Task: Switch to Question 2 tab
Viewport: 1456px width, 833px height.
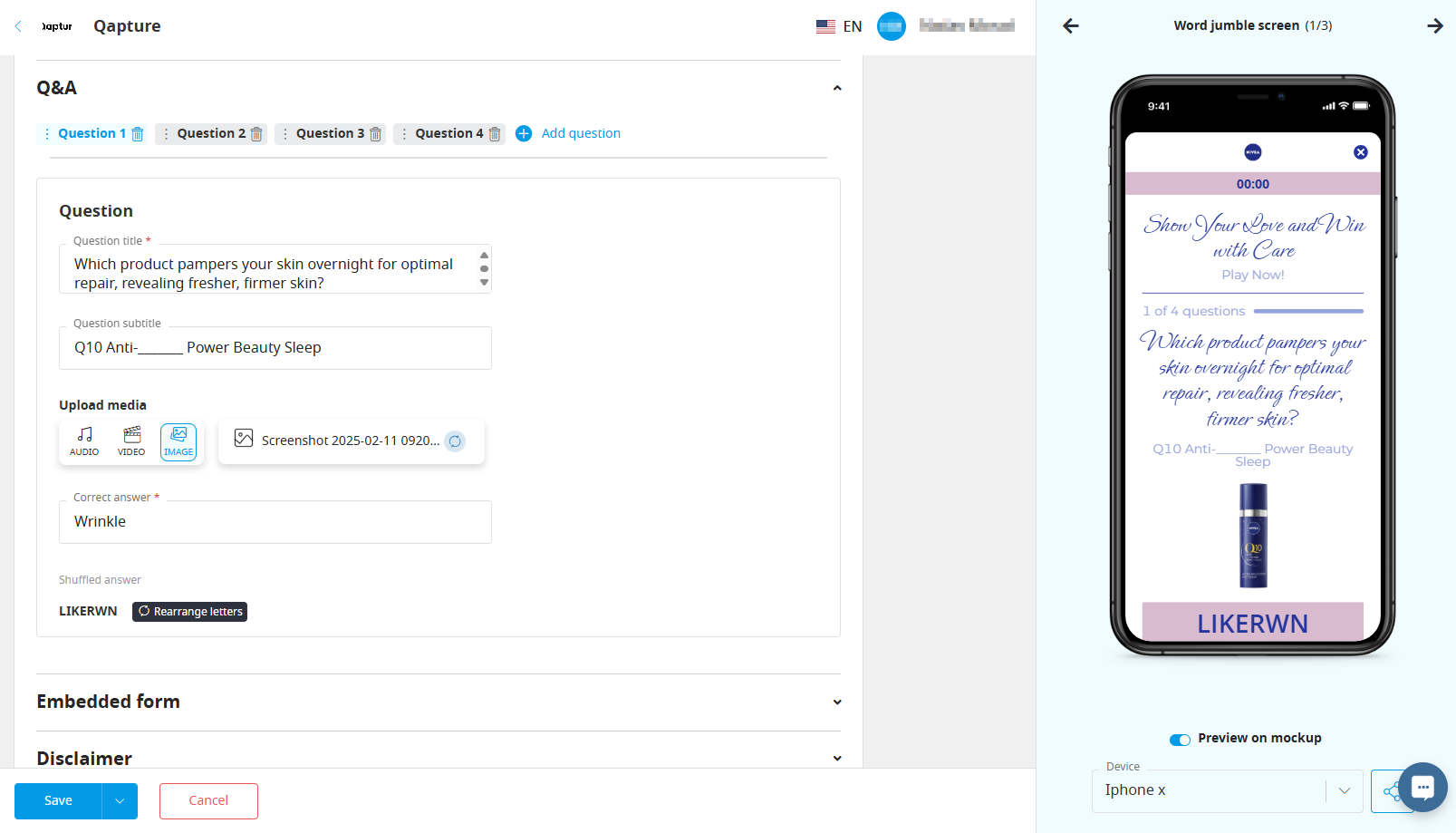Action: (210, 133)
